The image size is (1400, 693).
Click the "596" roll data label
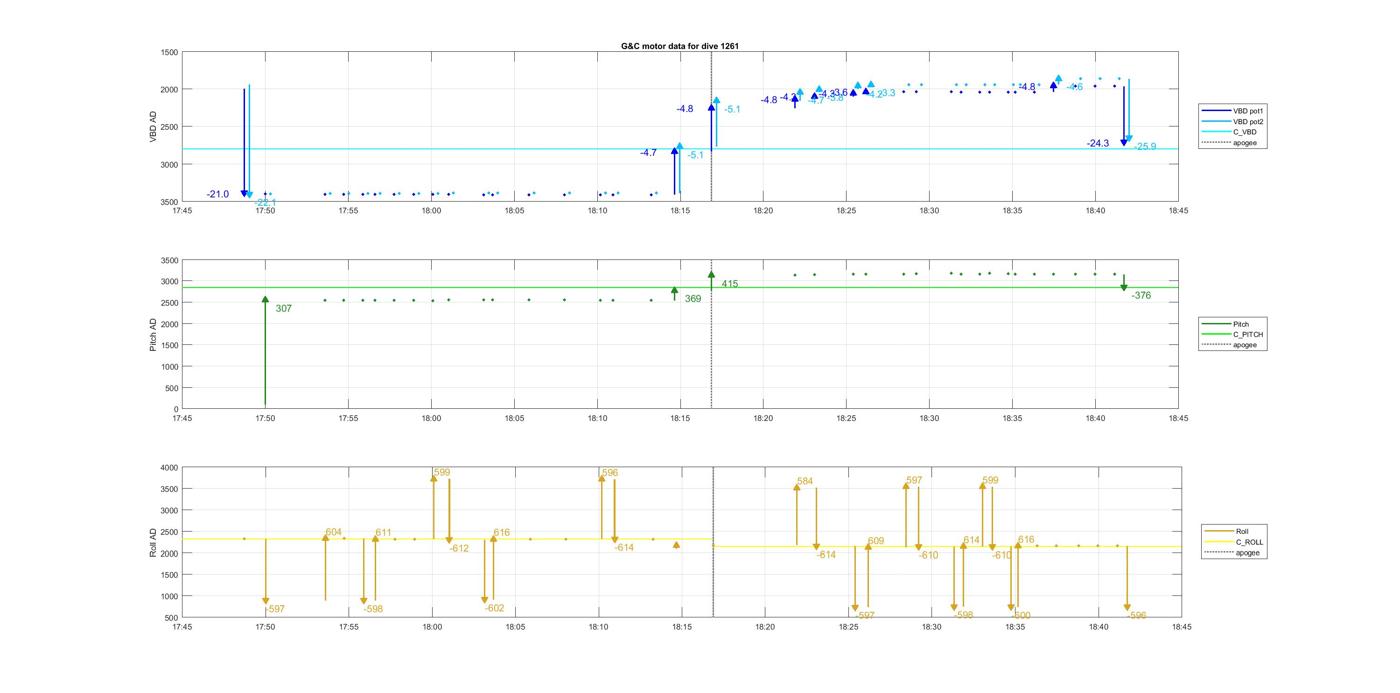click(610, 473)
